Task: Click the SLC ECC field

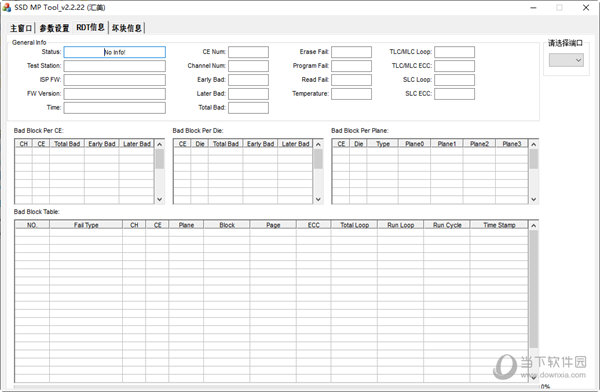Action: click(454, 94)
